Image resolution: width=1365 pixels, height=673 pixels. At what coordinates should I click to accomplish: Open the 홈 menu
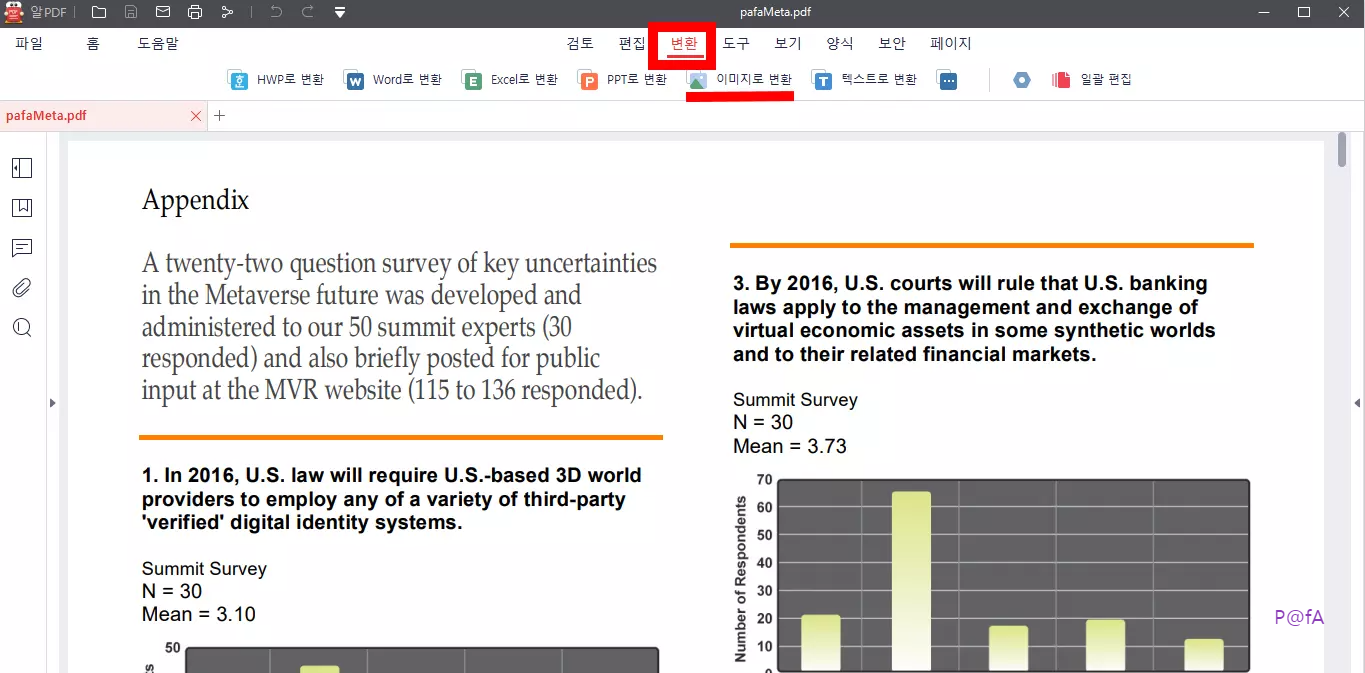pyautogui.click(x=93, y=44)
